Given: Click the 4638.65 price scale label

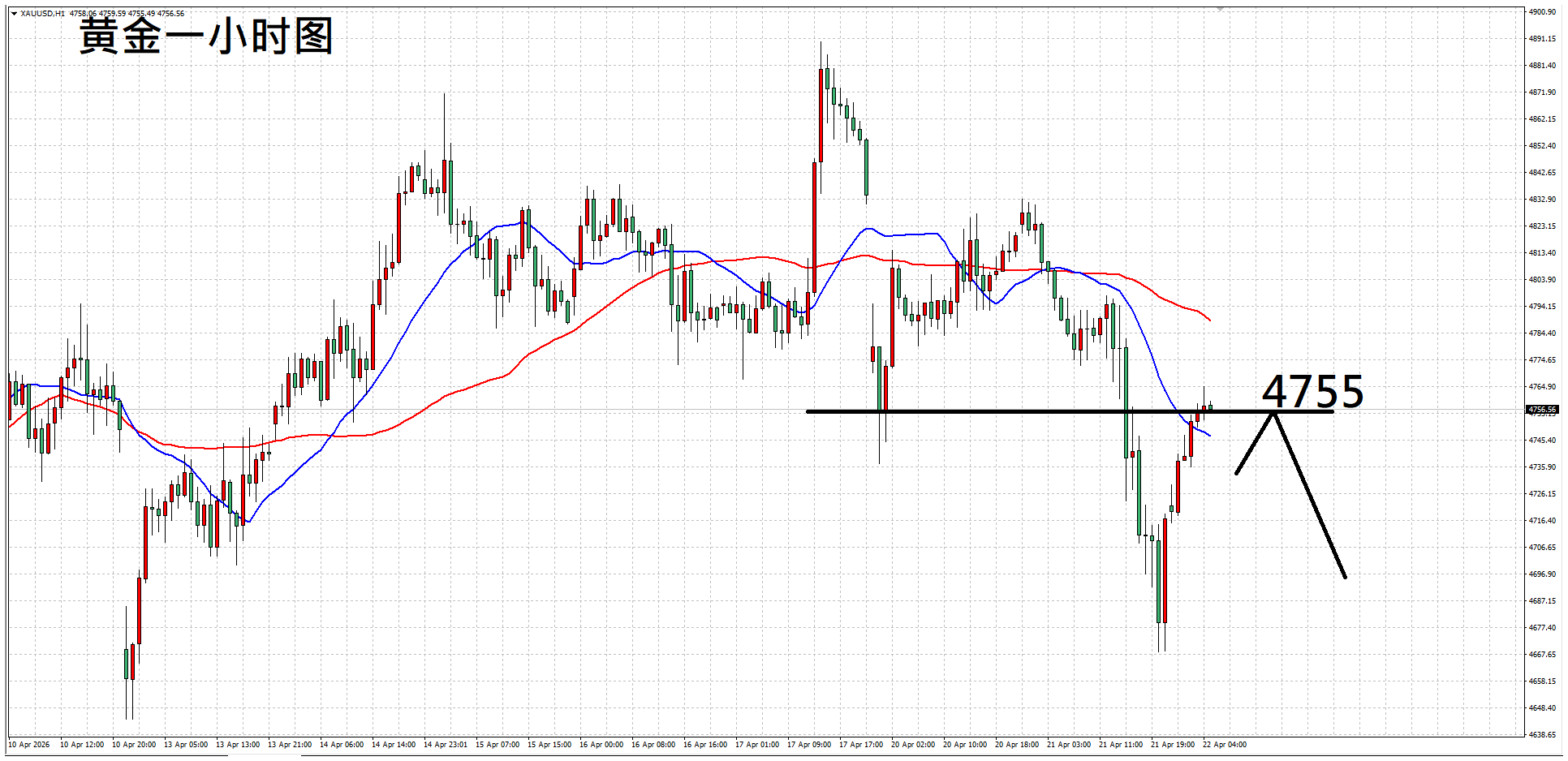Looking at the screenshot, I should tap(1542, 734).
